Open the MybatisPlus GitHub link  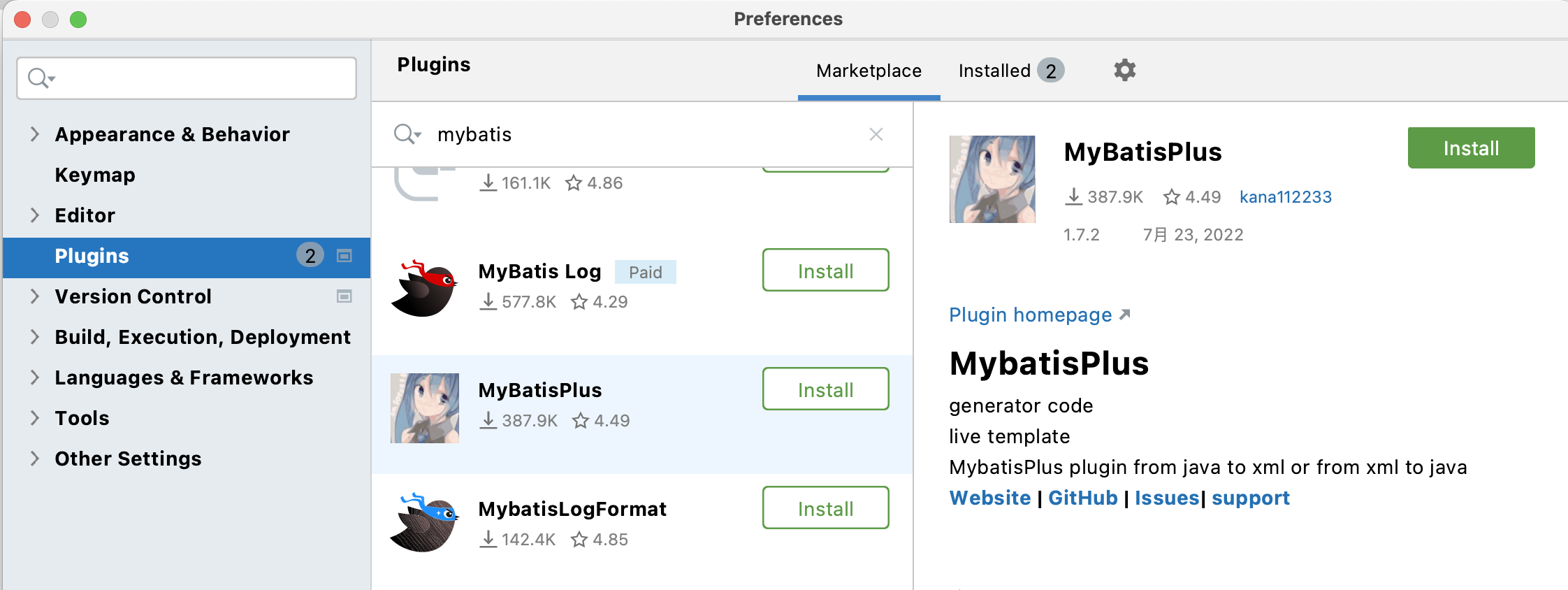[x=1082, y=498]
